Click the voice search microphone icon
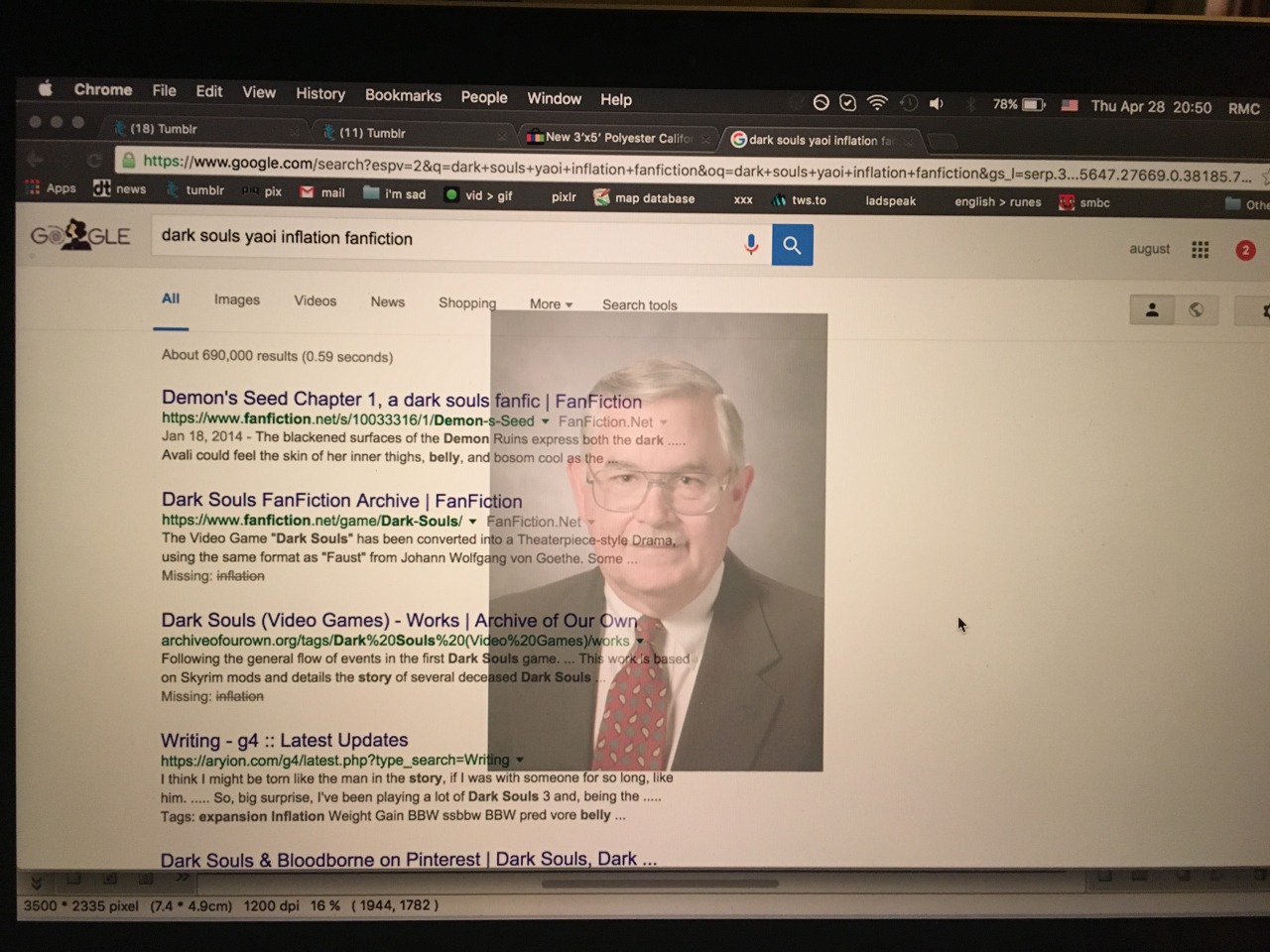The height and width of the screenshot is (952, 1270). (x=751, y=244)
